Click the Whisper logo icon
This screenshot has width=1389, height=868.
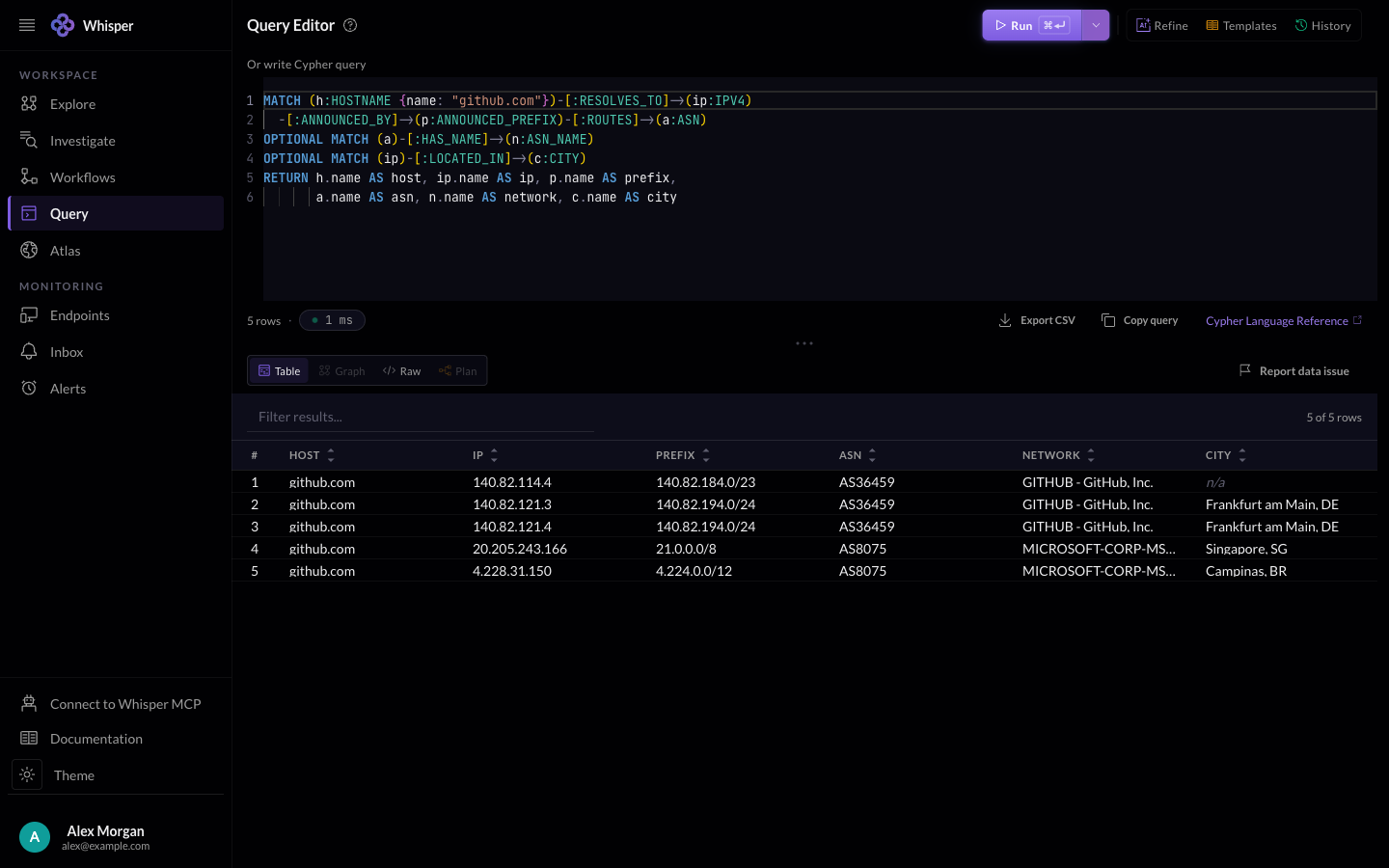pos(63,25)
